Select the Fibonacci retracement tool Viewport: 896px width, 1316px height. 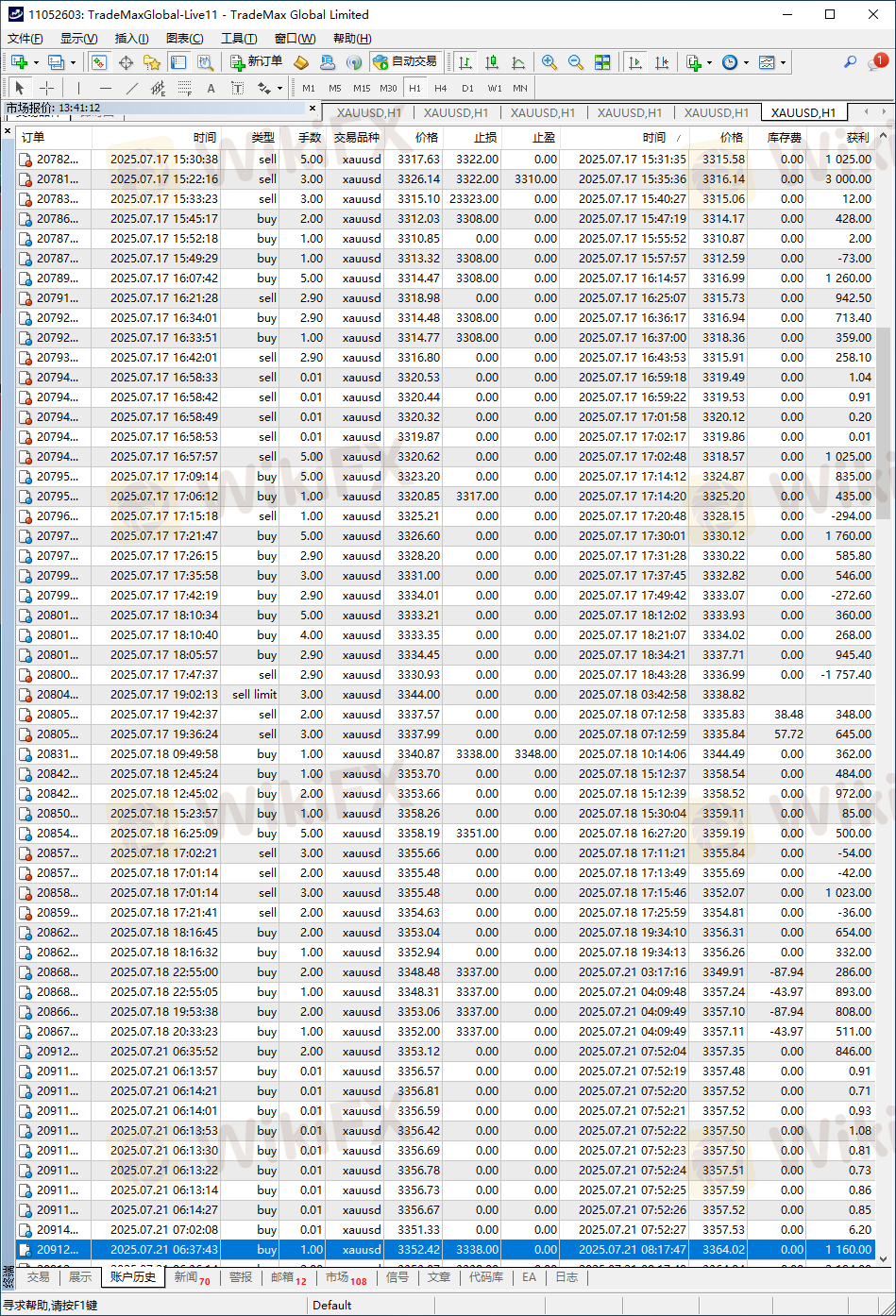coord(184,88)
